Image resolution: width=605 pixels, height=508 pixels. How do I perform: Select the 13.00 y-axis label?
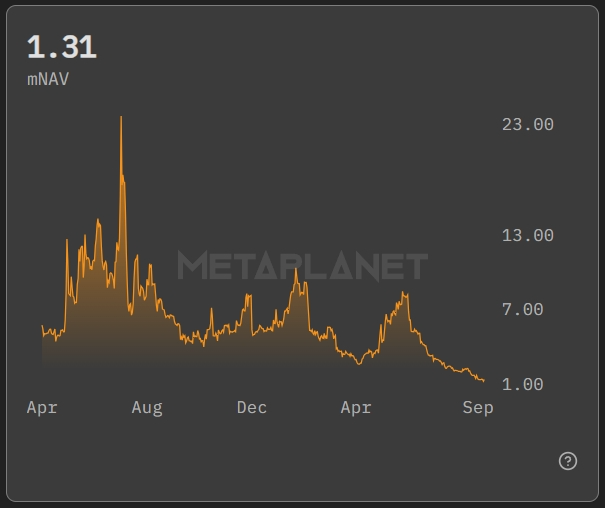click(527, 235)
